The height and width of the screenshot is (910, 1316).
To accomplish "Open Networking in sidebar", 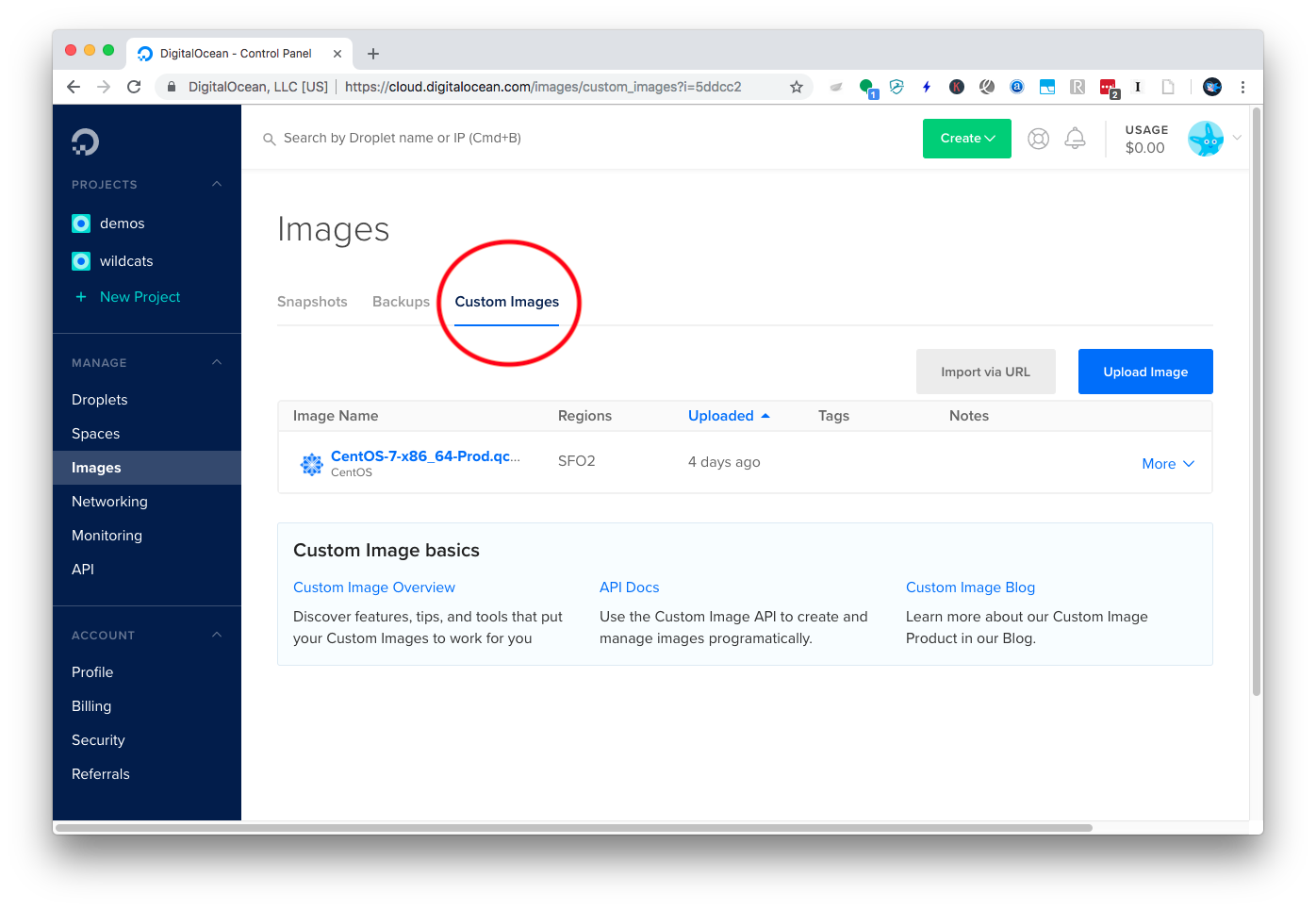I will click(x=109, y=502).
